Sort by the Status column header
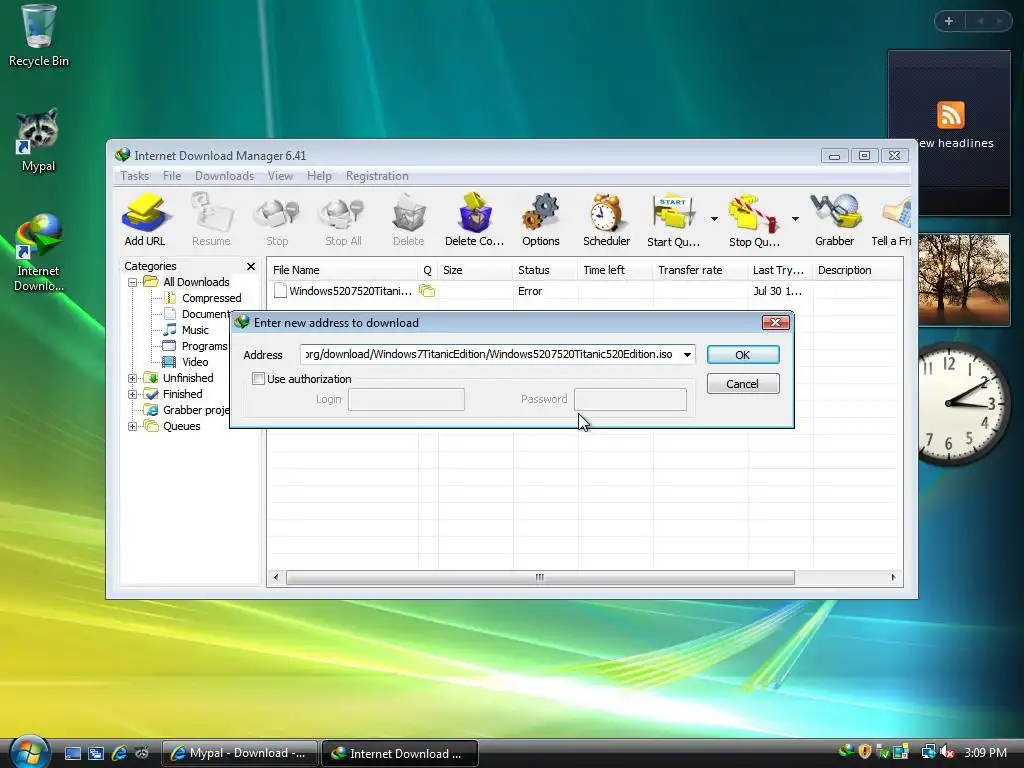 tap(545, 270)
